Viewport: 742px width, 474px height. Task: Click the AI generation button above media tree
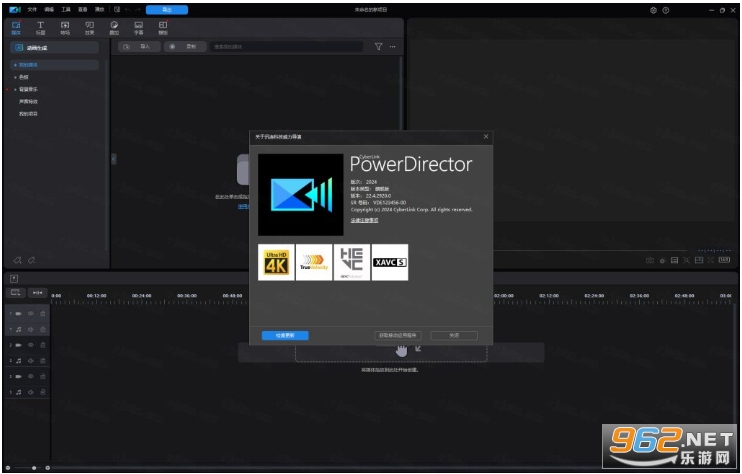pos(54,47)
